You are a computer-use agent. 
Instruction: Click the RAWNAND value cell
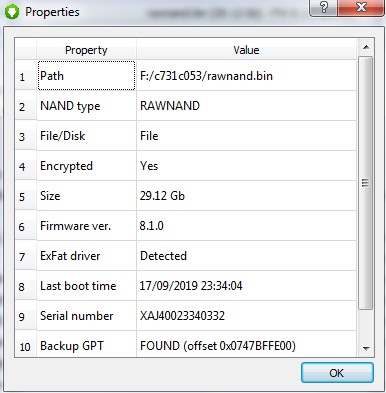point(246,106)
